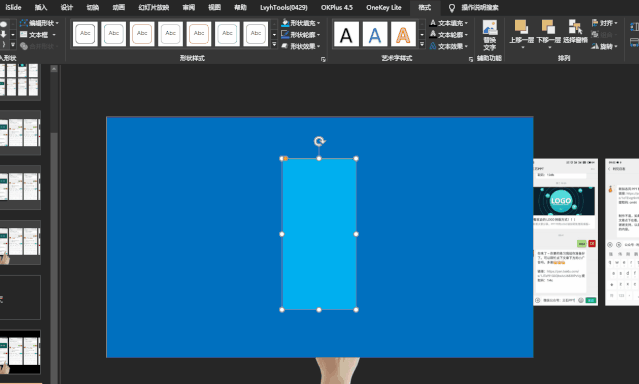Expand the insert shapes gallery
Image resolution: width=639 pixels, height=384 pixels.
click(13, 44)
